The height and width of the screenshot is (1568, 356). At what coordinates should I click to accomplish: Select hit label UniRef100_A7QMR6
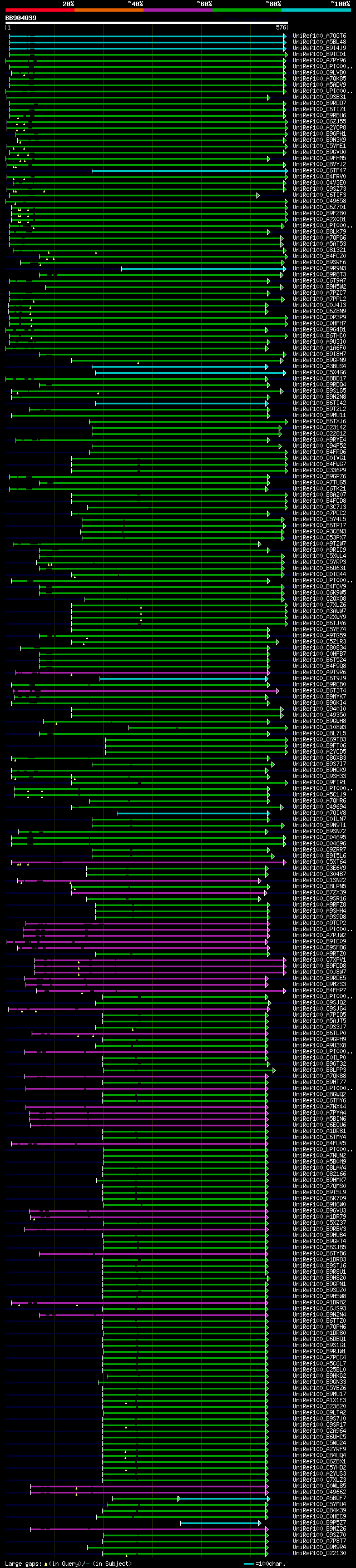tap(319, 801)
